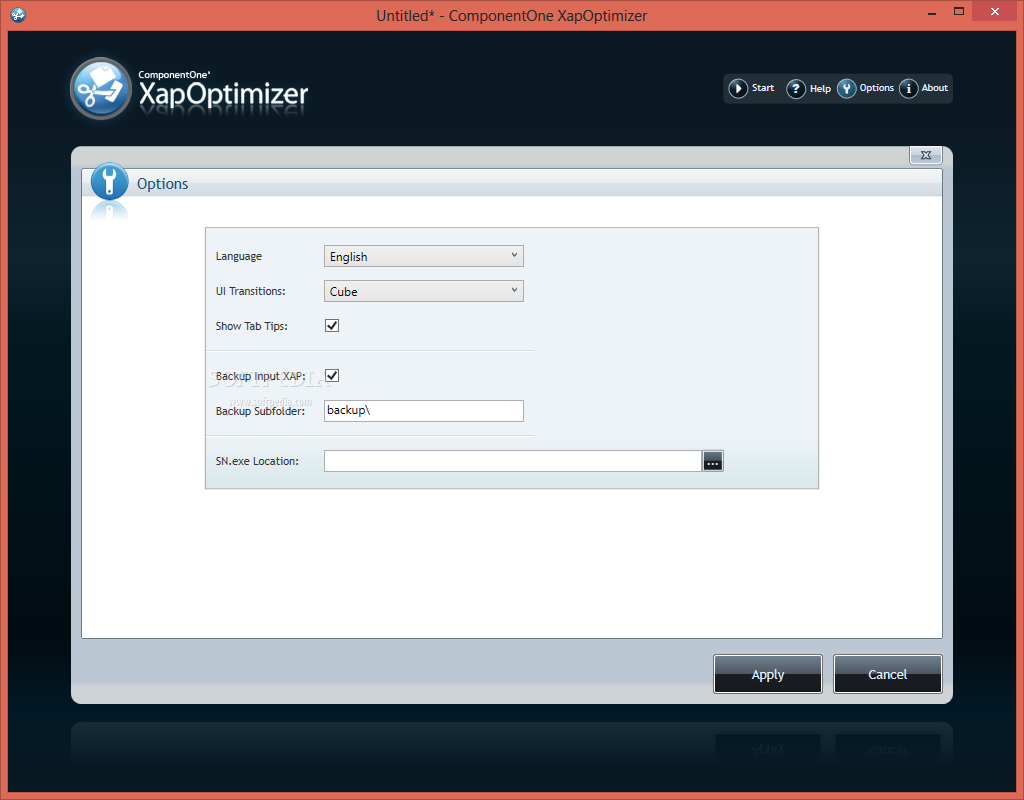
Task: Click the Help question mark icon
Action: [795, 88]
